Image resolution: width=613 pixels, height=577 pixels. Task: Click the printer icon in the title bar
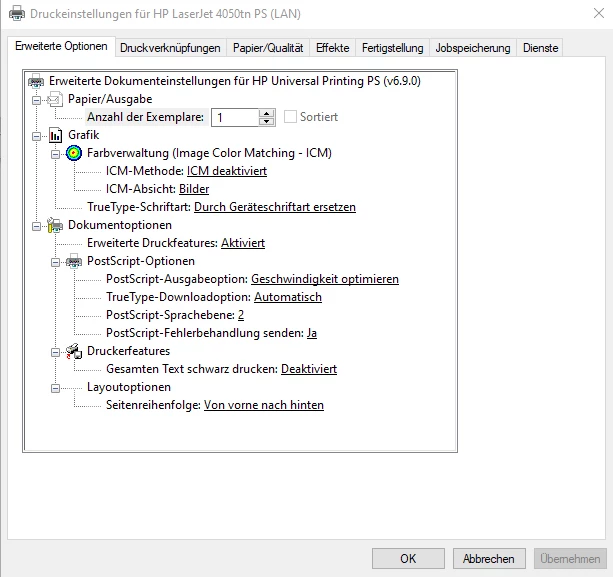pyautogui.click(x=17, y=13)
